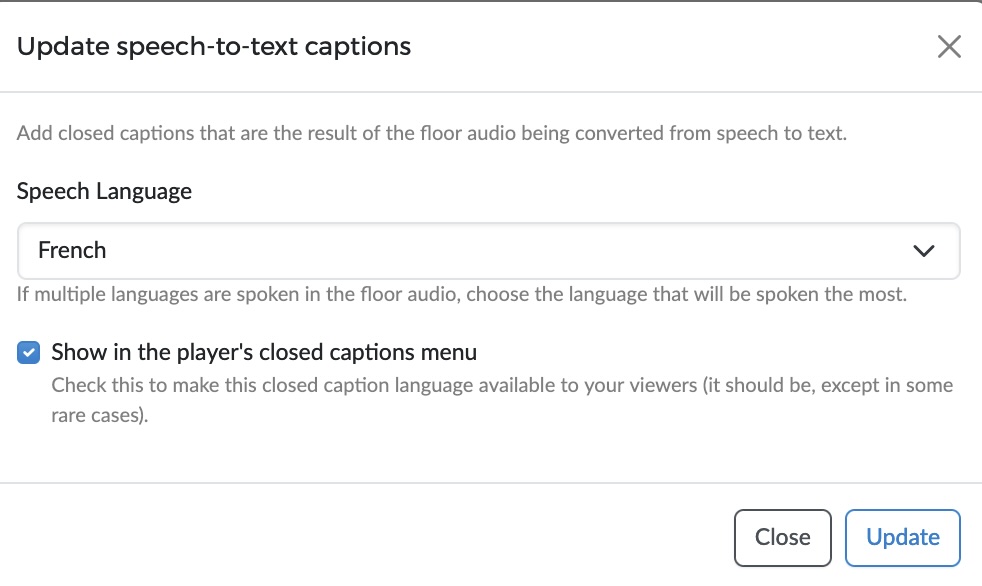Click the Update button
The width and height of the screenshot is (982, 586).
[x=902, y=538]
